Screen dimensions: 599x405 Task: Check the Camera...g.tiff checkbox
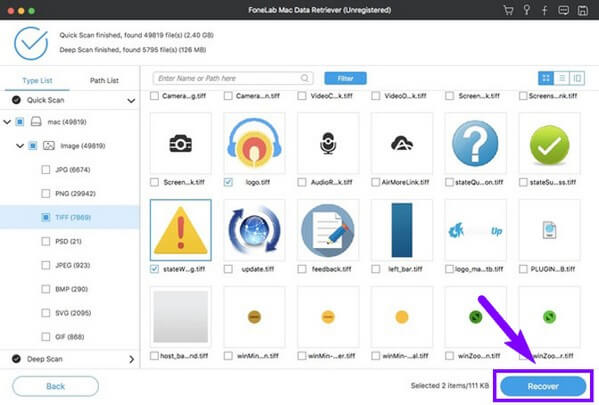pyautogui.click(x=154, y=96)
